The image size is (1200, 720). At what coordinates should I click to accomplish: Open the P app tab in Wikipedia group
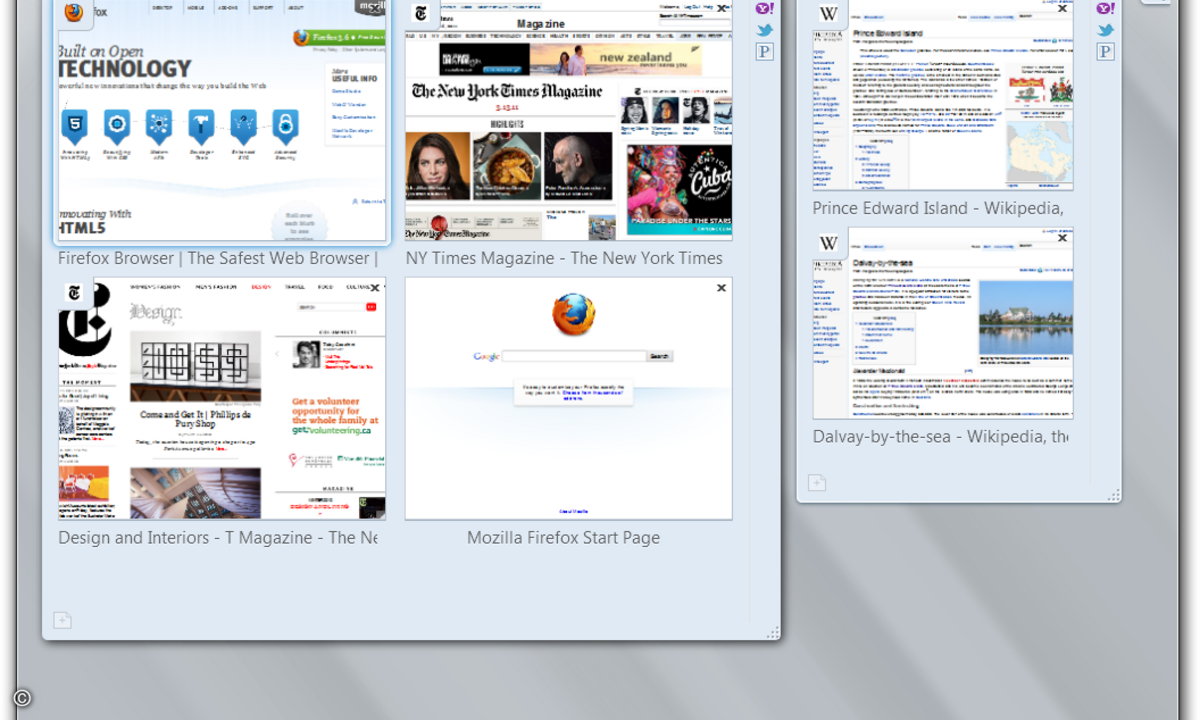pos(1105,51)
